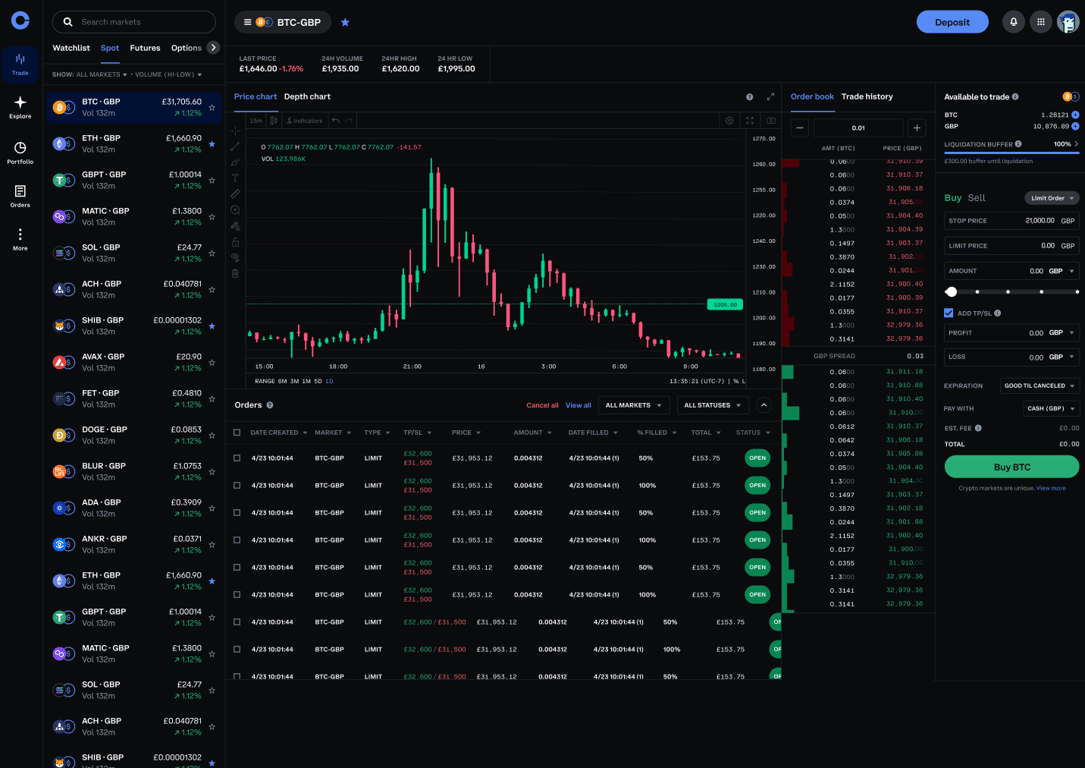Open the chart settings gear

(x=729, y=120)
